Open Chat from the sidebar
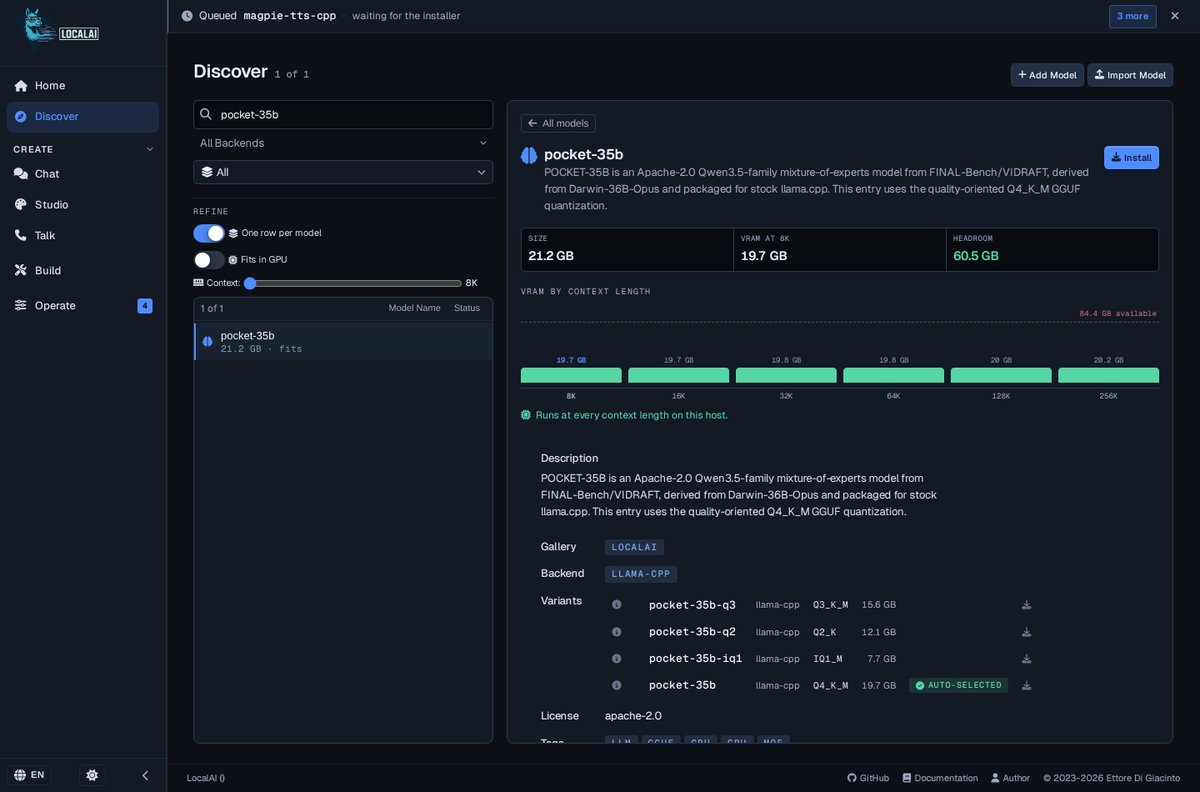This screenshot has height=792, width=1200. (x=83, y=173)
